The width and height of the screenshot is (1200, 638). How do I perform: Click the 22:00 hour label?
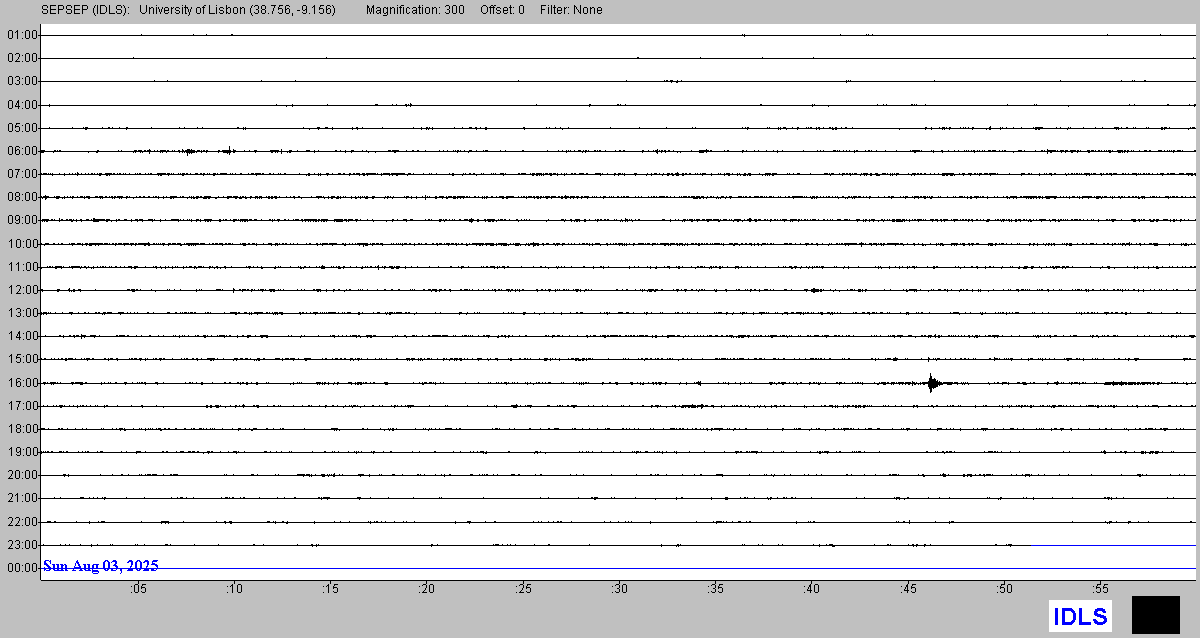pyautogui.click(x=22, y=522)
